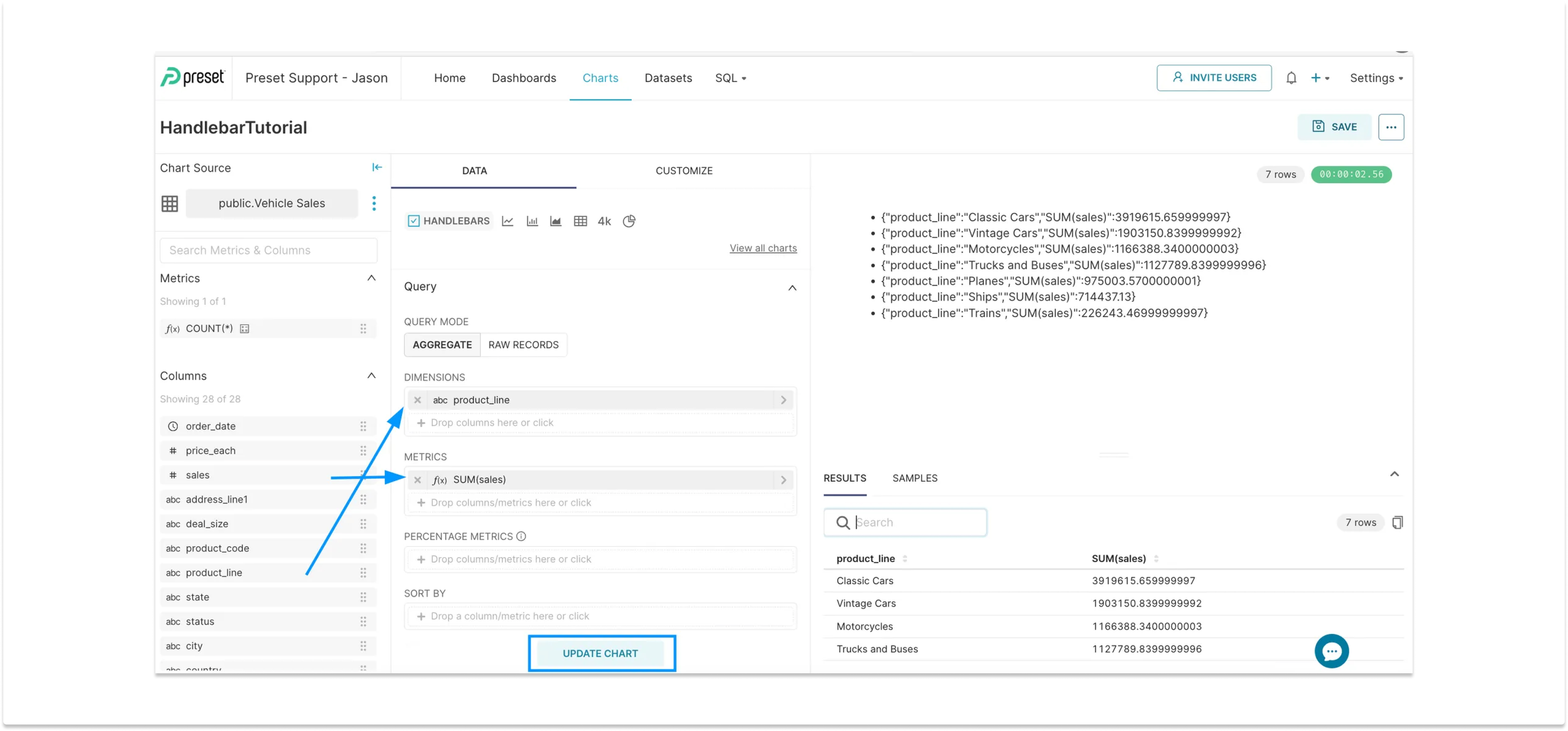Switch query mode to RAW RECORDS
1568x731 pixels.
point(523,344)
